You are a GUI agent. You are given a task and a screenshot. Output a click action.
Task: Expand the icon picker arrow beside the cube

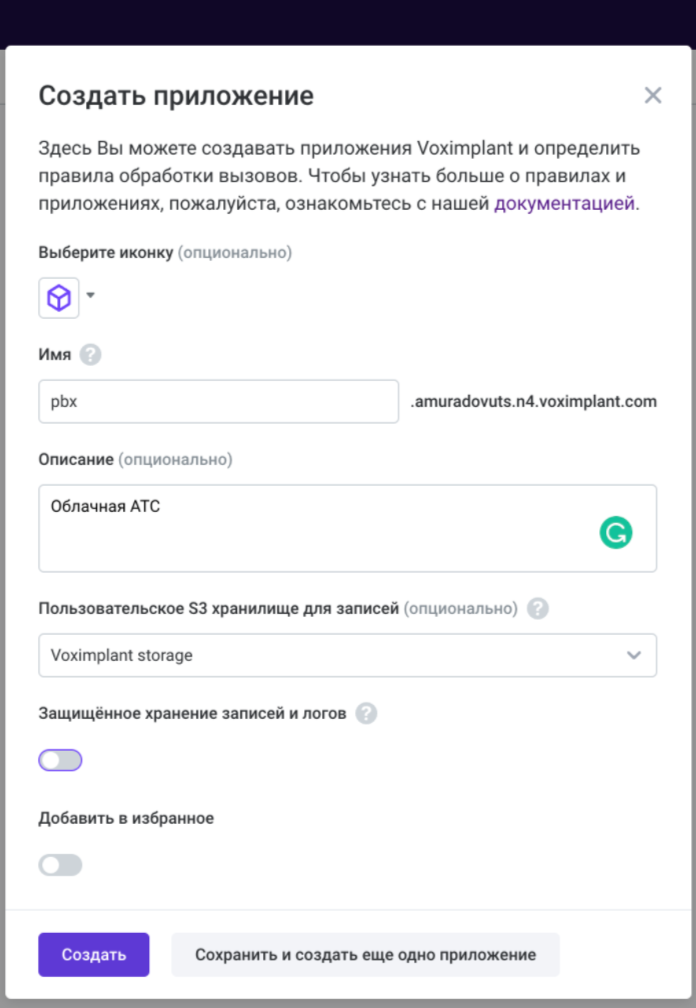(x=91, y=295)
